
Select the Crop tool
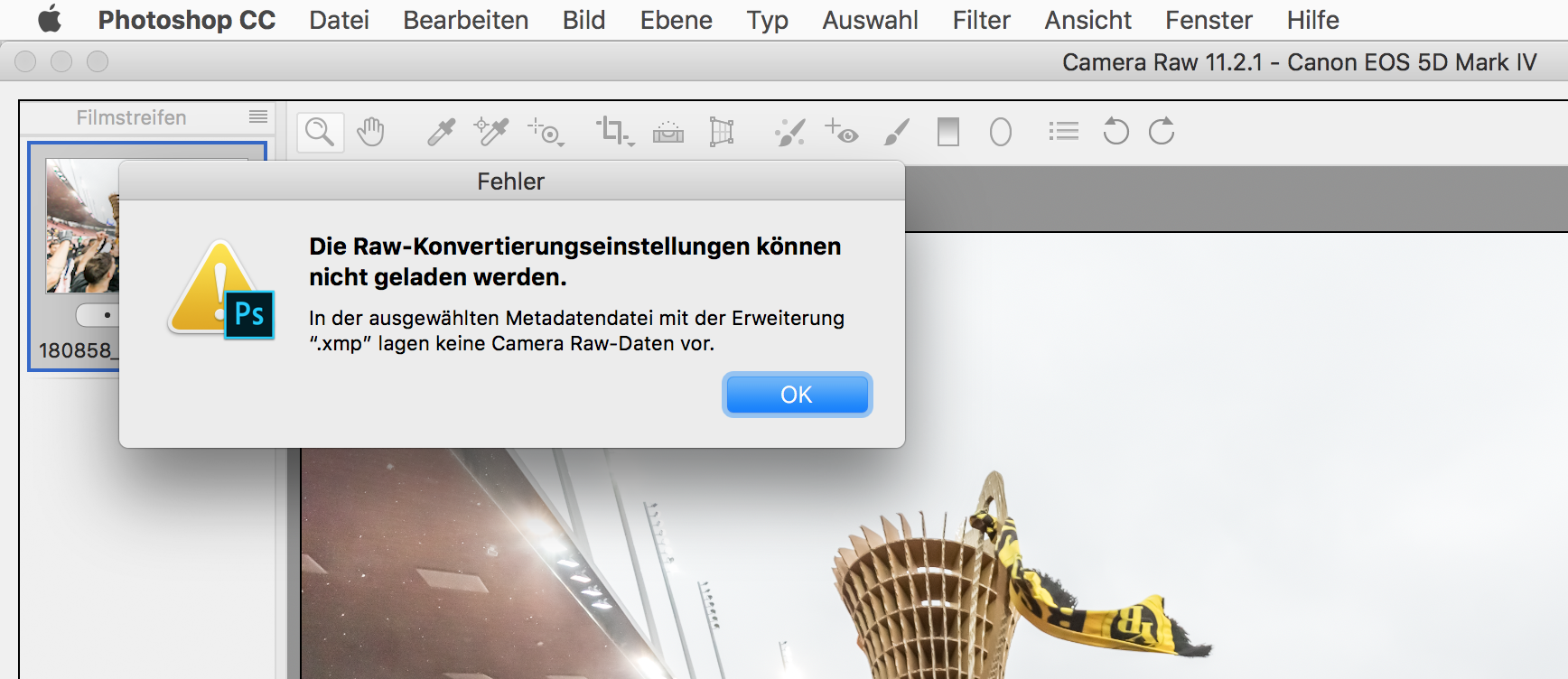614,132
